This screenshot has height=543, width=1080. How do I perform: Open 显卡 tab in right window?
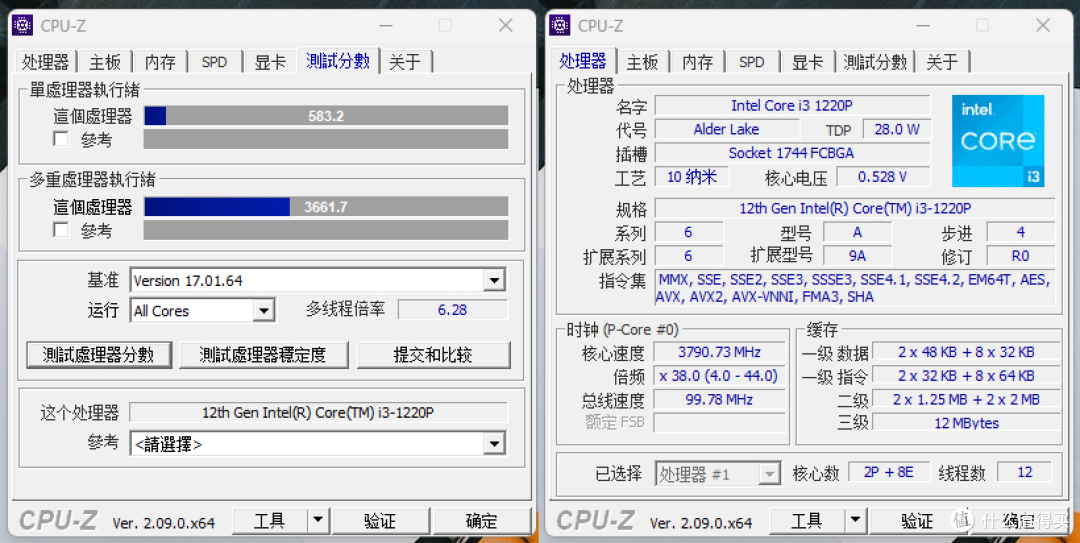tap(807, 62)
